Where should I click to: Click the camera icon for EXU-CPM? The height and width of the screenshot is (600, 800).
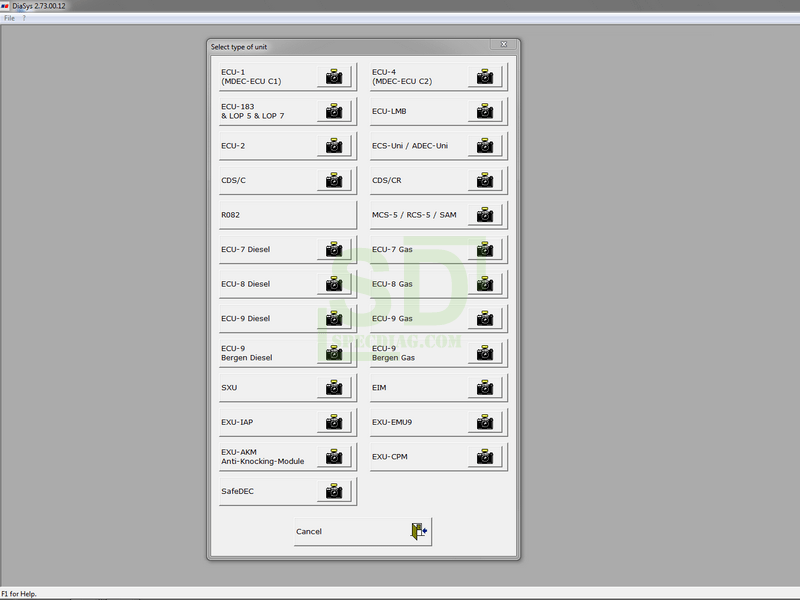coord(485,457)
